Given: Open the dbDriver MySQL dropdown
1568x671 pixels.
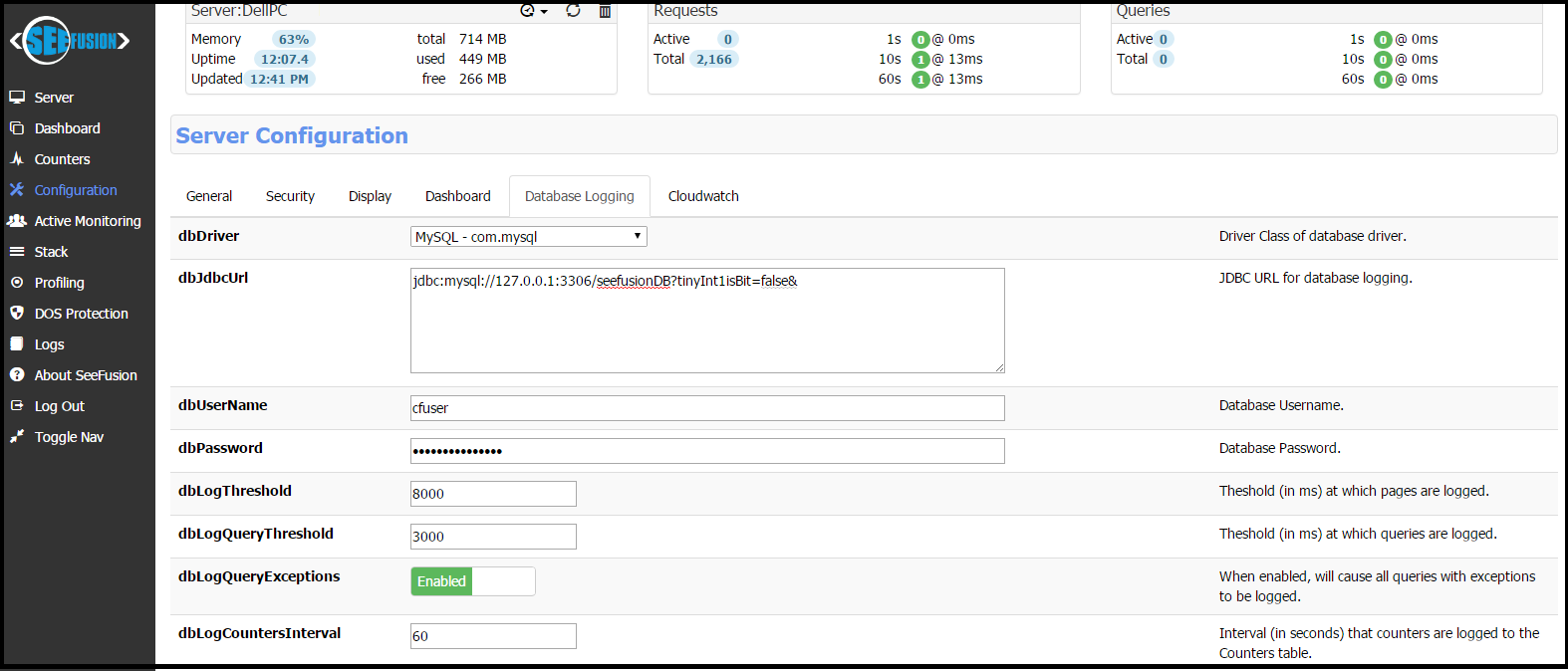Looking at the screenshot, I should pos(529,237).
